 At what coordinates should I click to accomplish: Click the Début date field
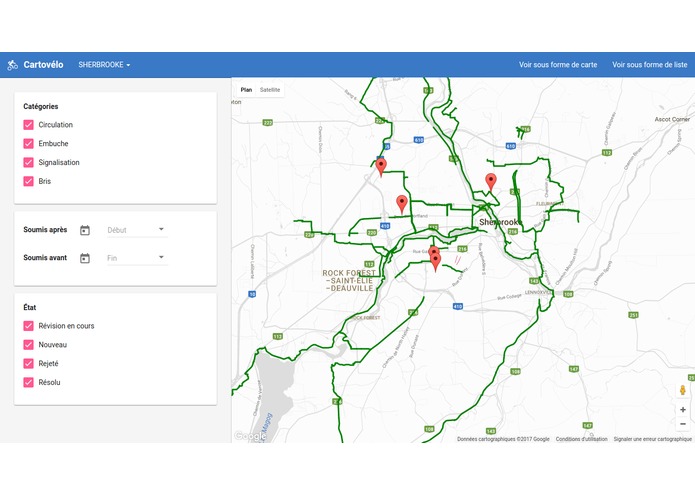pyautogui.click(x=137, y=230)
